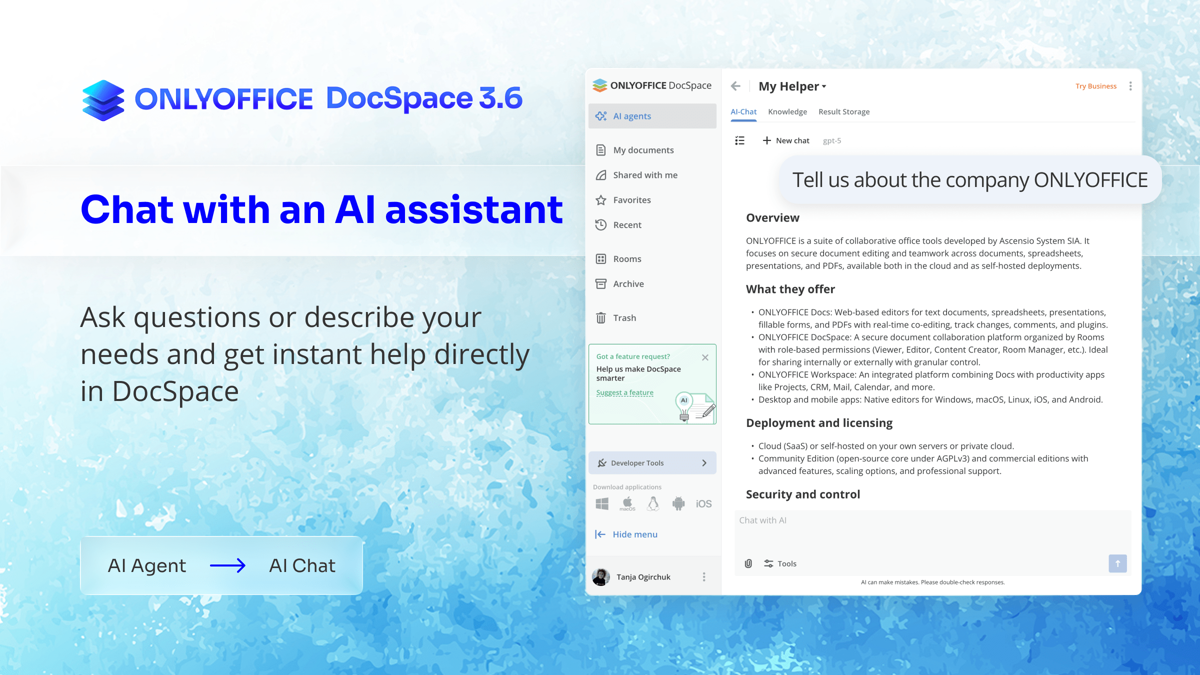Open the three-dot menu beside Try Business
Image resolution: width=1200 pixels, height=675 pixels.
coord(1130,86)
